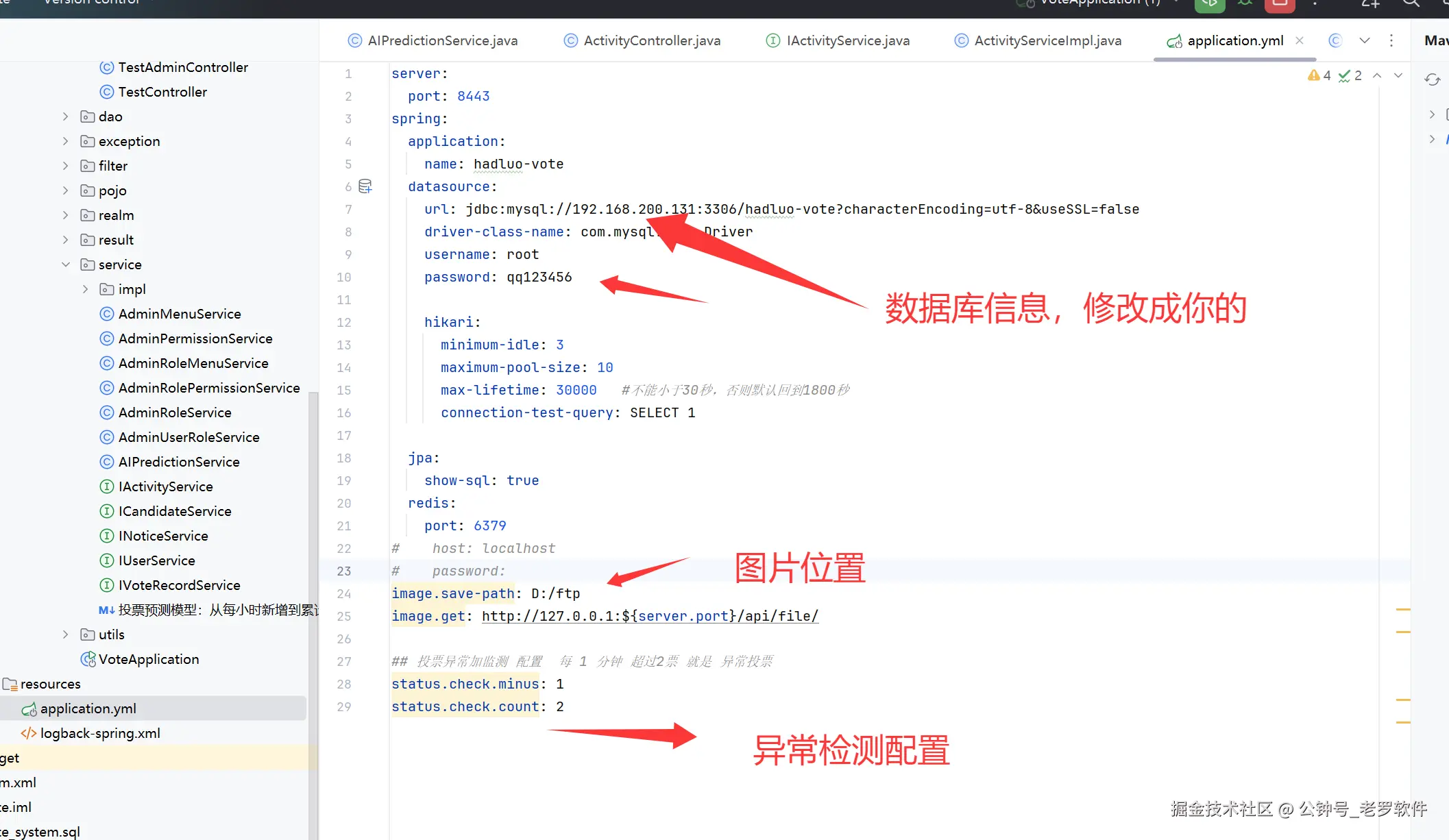
Task: Expand the realm package node
Action: [65, 215]
